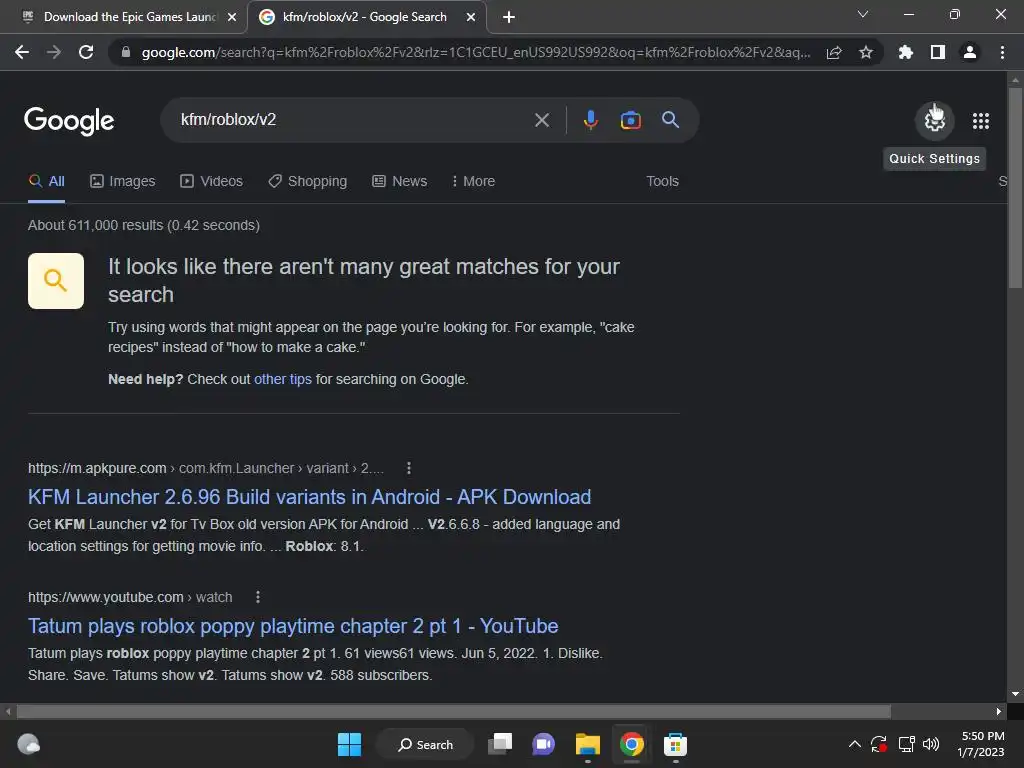Click the Chrome icon on taskbar

pos(632,744)
